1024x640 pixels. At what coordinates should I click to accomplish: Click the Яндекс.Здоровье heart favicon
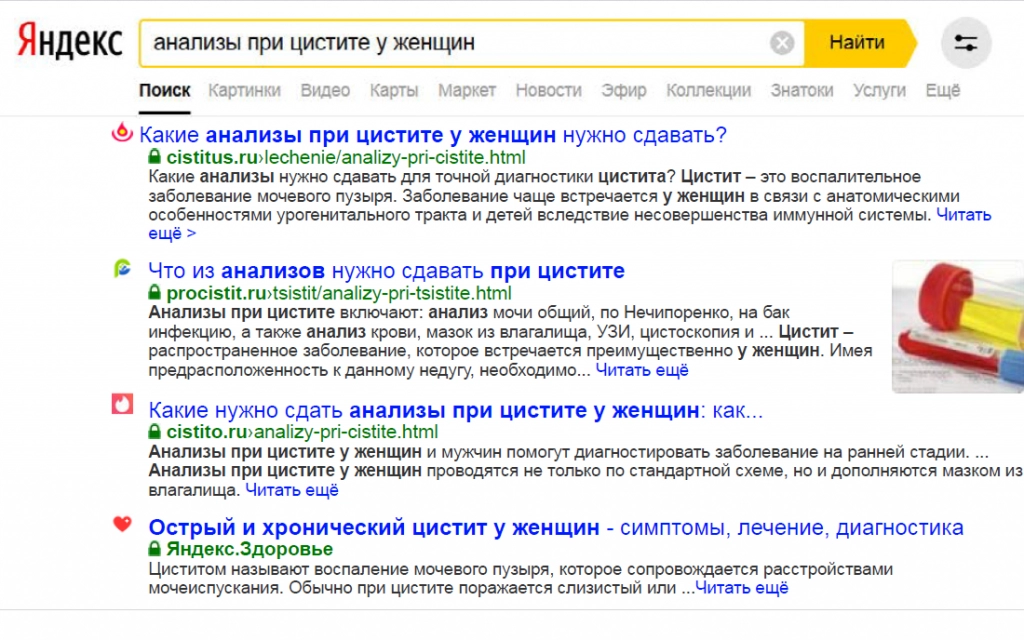pos(122,523)
